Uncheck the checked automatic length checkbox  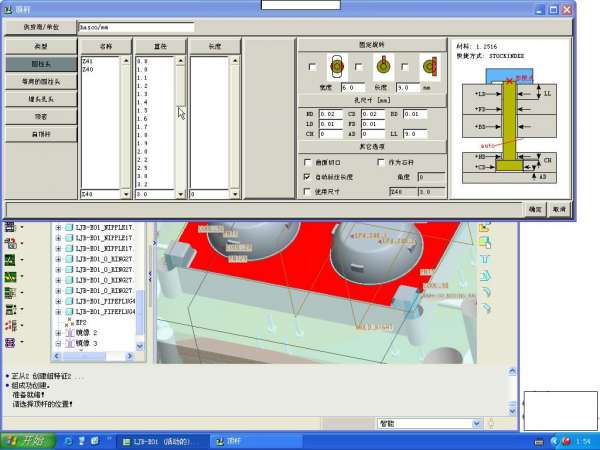(307, 177)
